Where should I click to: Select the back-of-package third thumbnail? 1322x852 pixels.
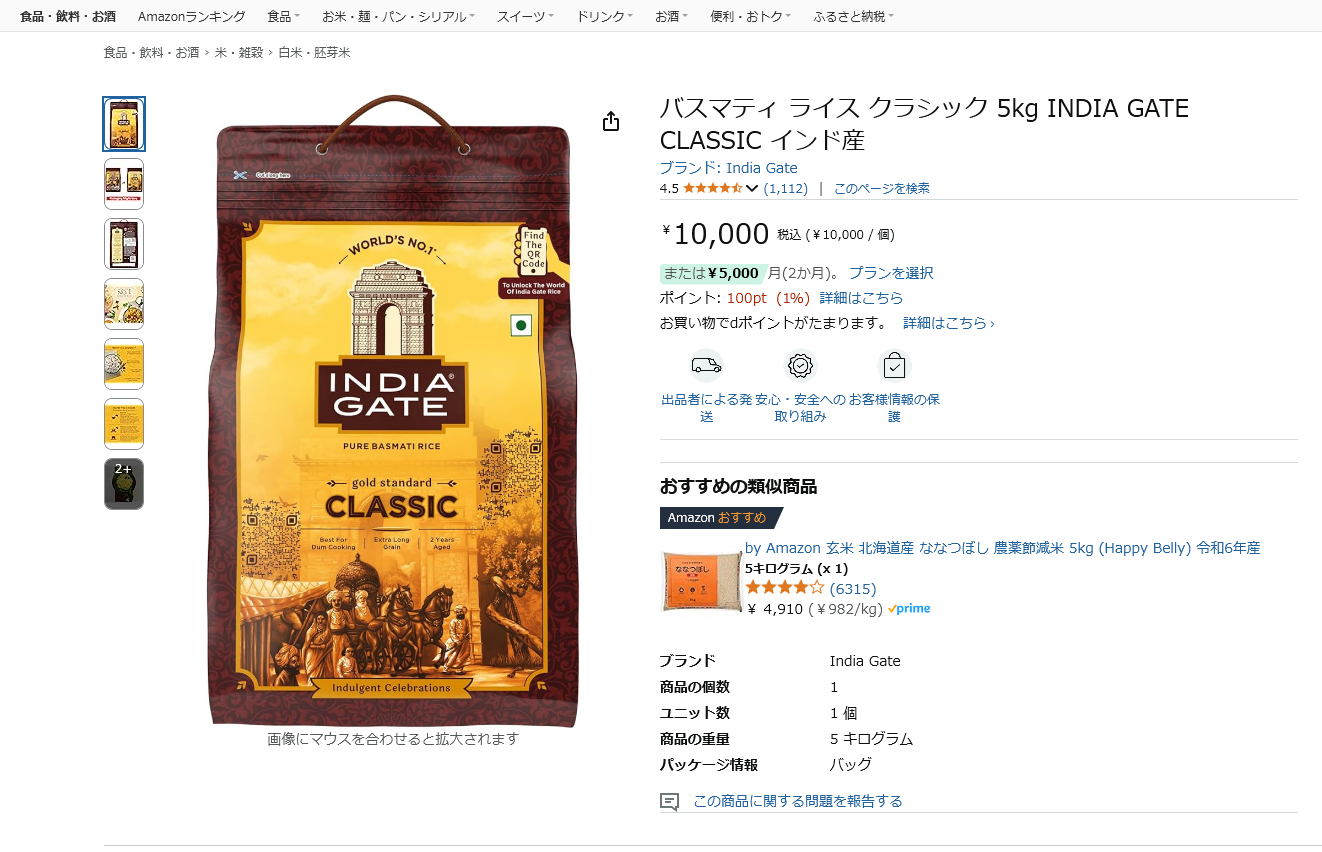(x=124, y=244)
